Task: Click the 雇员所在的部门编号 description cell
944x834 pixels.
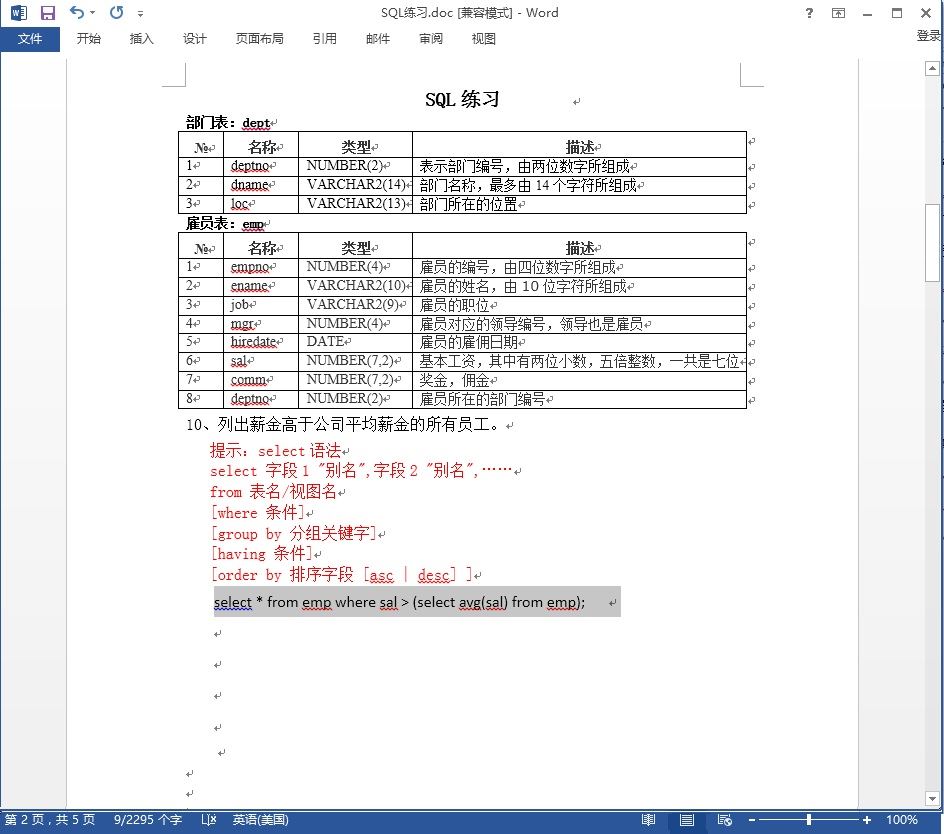Action: click(579, 399)
